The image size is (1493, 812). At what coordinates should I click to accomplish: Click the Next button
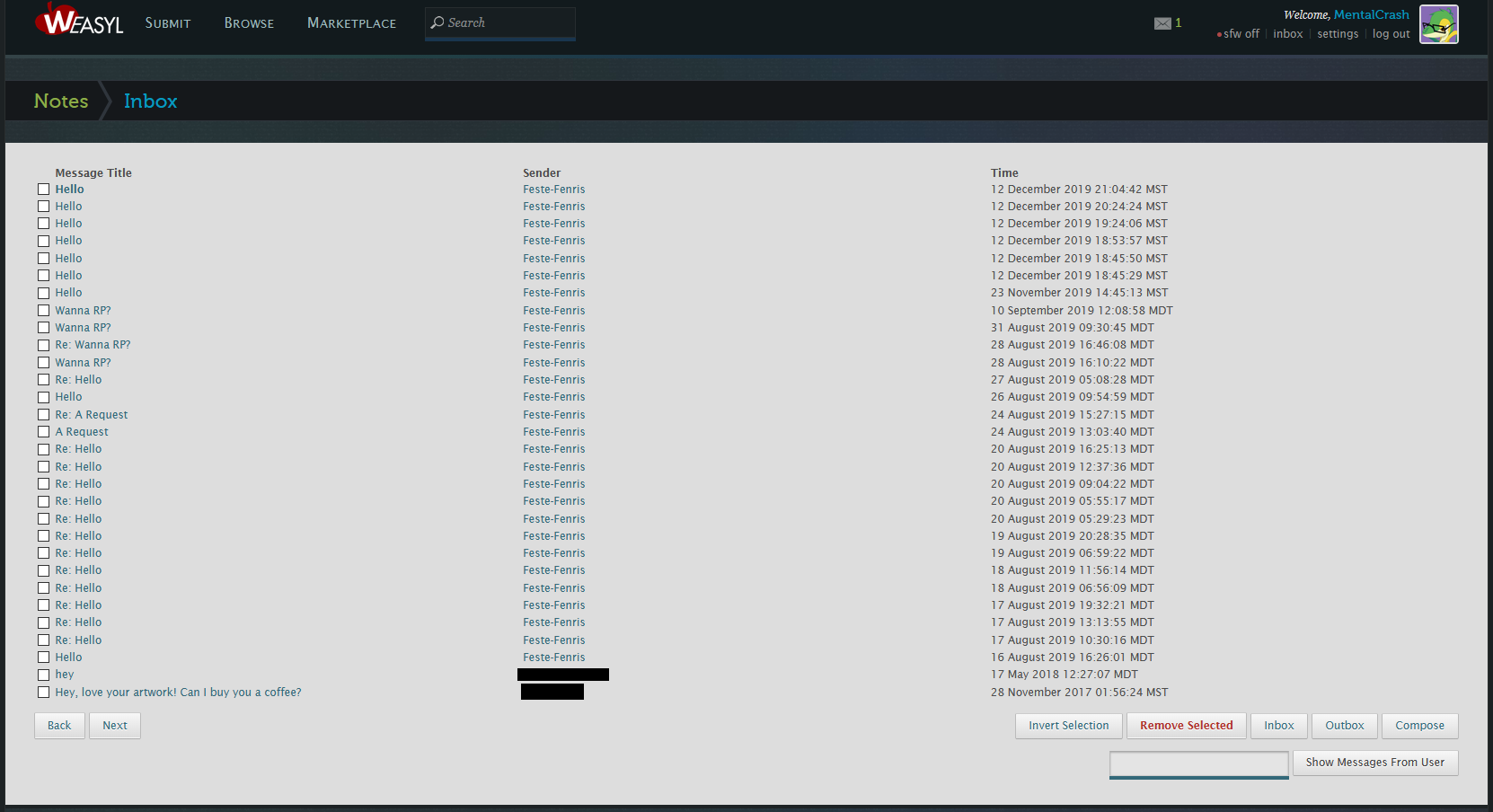(x=115, y=726)
